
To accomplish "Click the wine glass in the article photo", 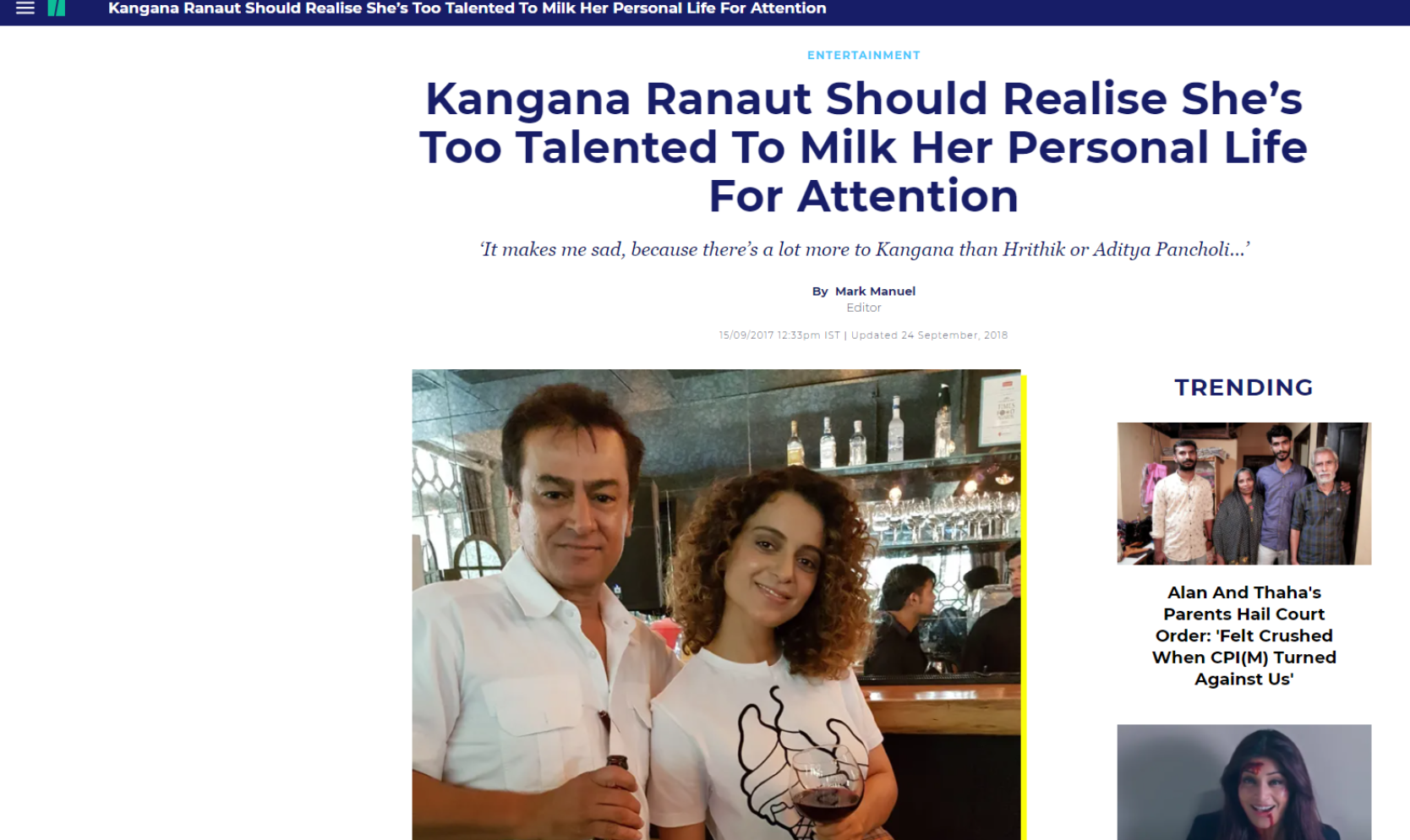I will point(826,790).
